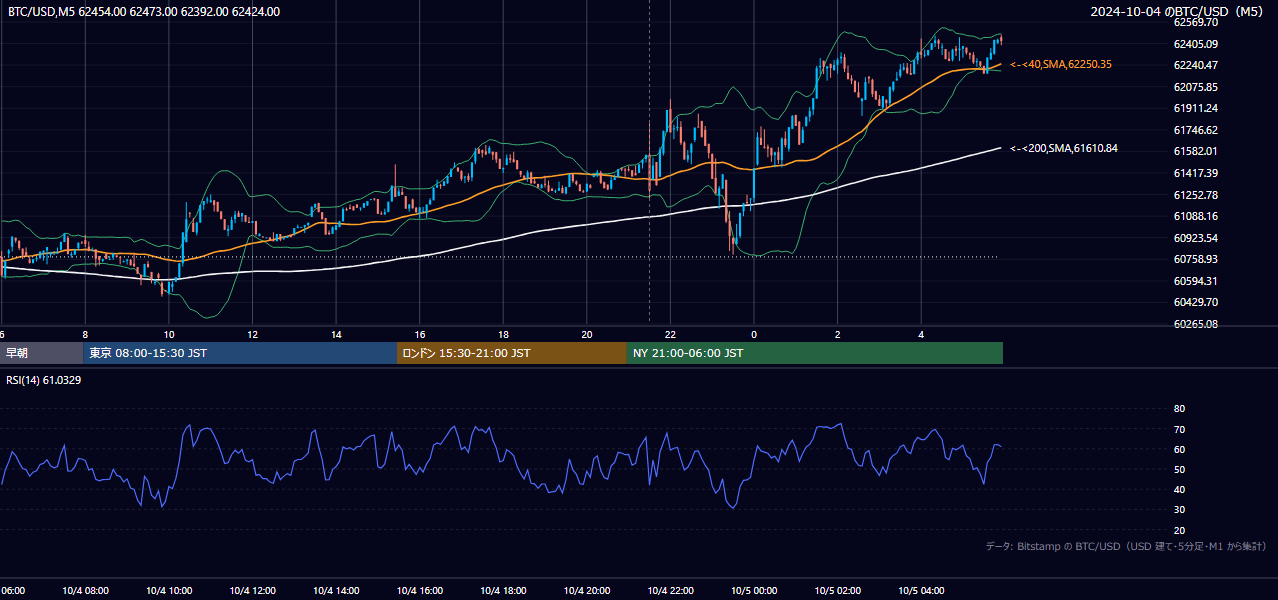Click price axis value 60923.54
This screenshot has height=600, width=1278.
pos(1195,238)
